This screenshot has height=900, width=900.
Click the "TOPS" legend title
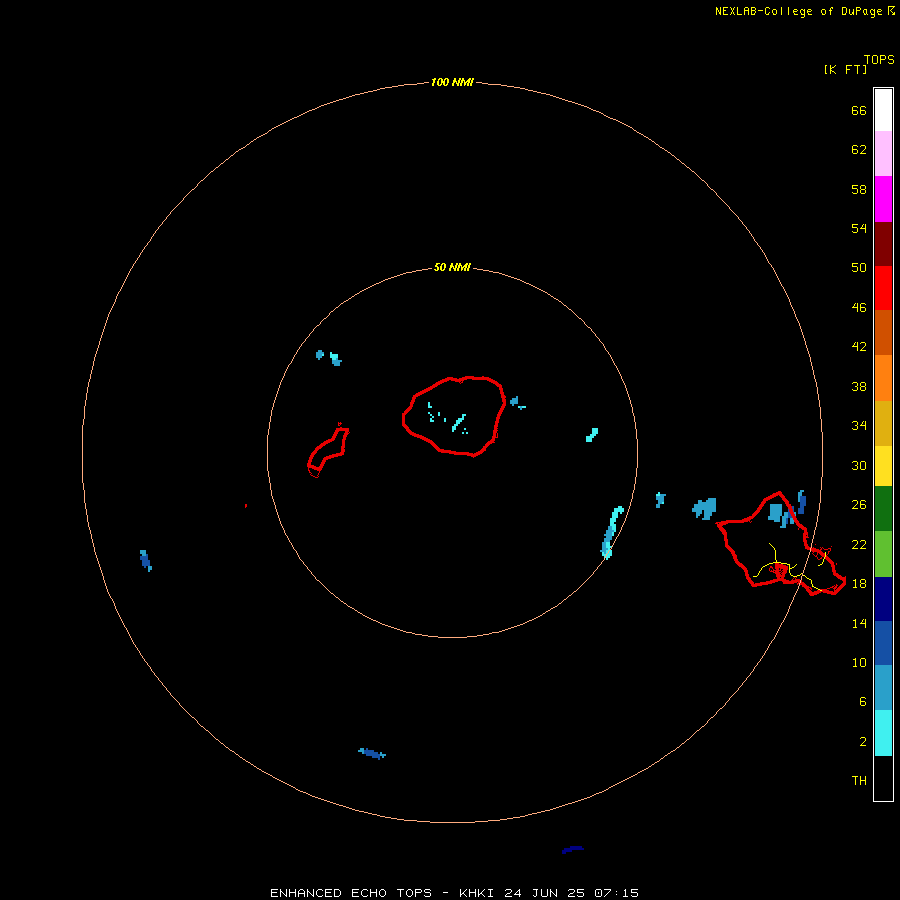879,60
